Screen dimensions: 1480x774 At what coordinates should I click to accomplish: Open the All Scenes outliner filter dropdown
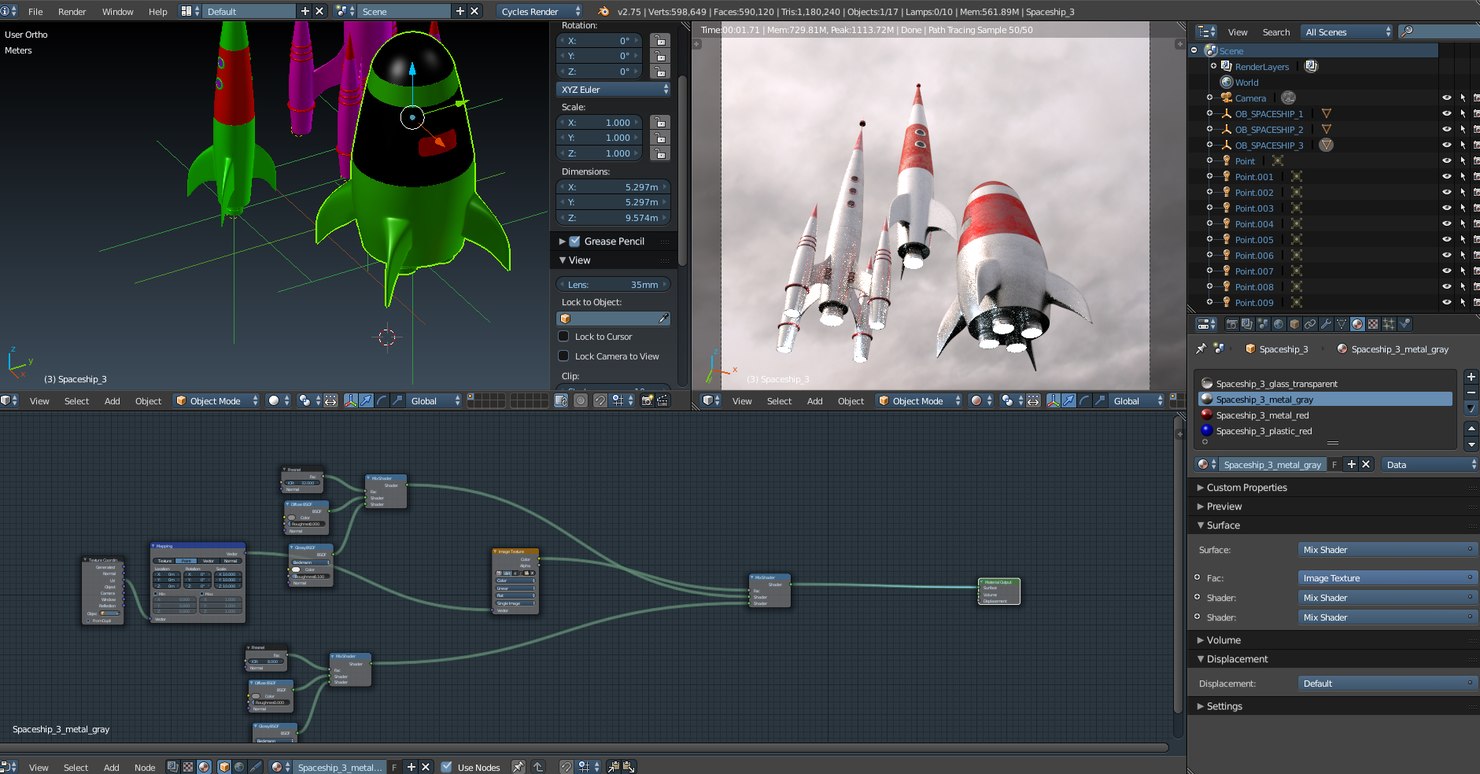(x=1347, y=32)
